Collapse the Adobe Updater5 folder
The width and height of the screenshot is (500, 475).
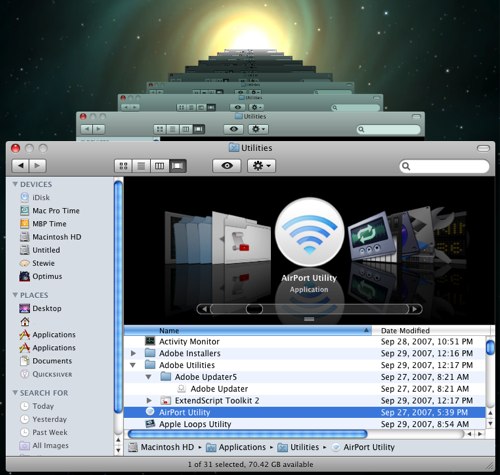[x=149, y=377]
